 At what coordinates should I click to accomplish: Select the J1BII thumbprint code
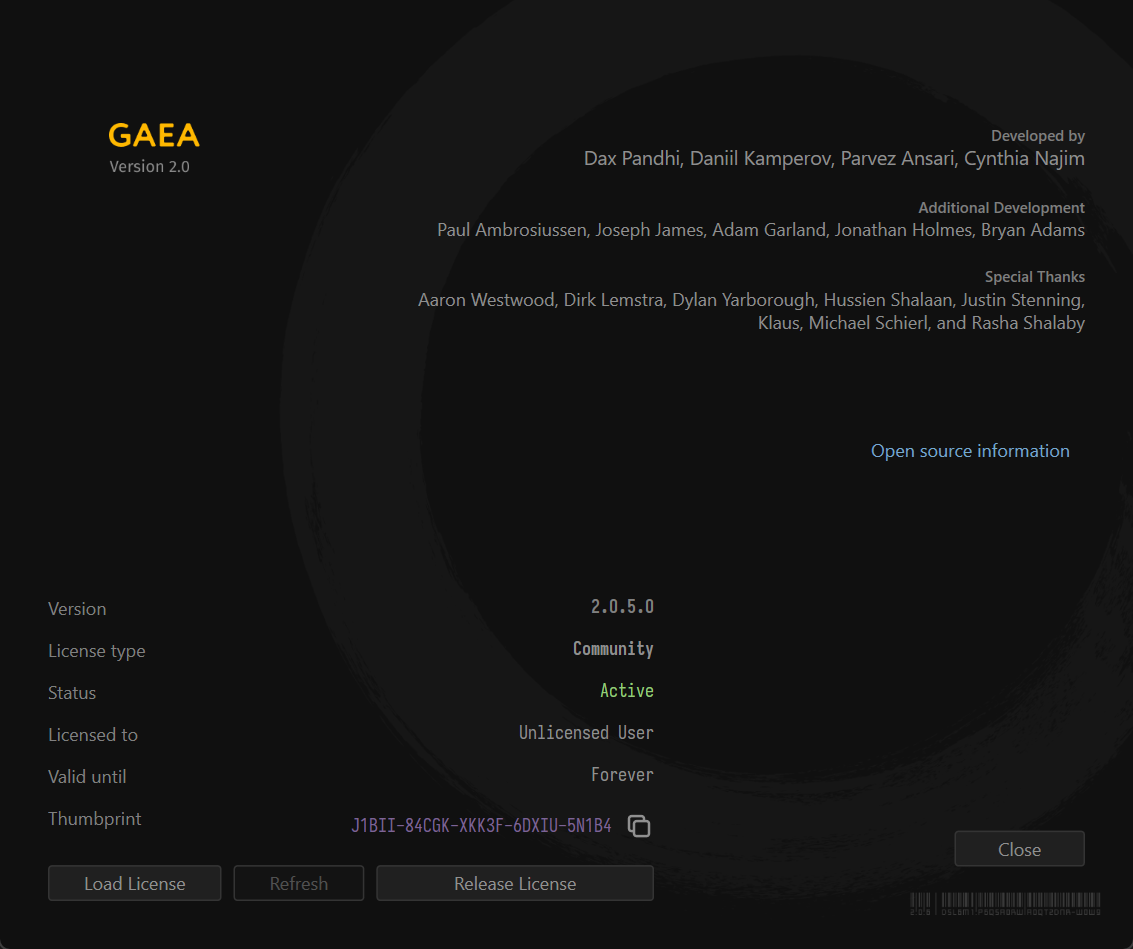coord(481,826)
